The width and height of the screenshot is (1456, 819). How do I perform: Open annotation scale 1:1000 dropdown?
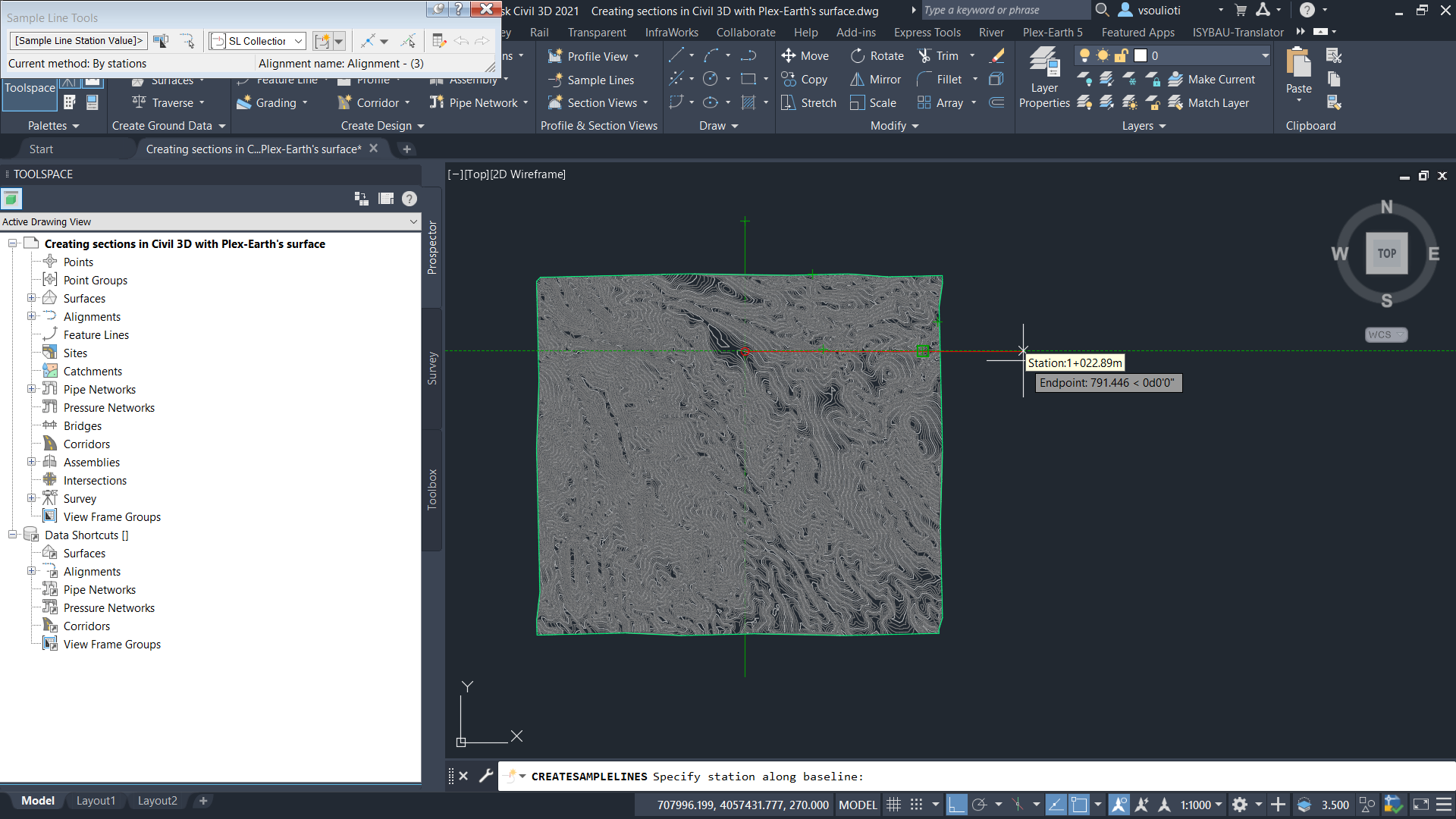(1202, 805)
